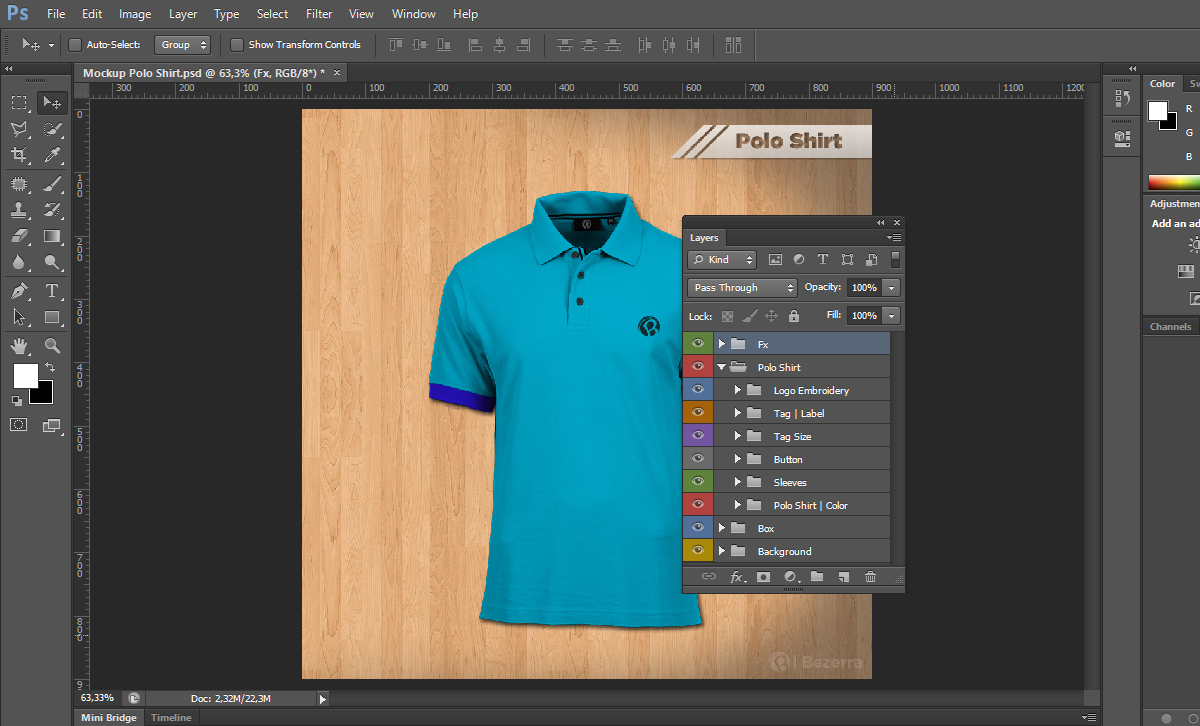1200x726 pixels.
Task: Expand the Background group
Action: pos(721,551)
